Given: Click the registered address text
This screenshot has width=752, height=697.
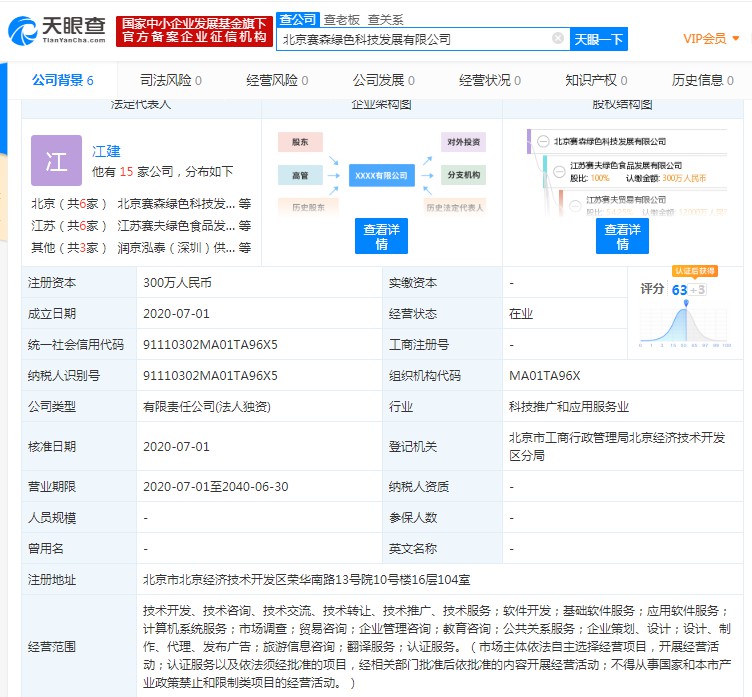Looking at the screenshot, I should [306, 579].
